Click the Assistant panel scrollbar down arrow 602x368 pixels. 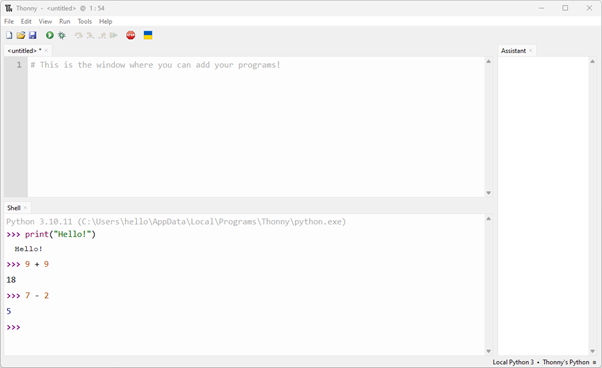[x=592, y=351]
